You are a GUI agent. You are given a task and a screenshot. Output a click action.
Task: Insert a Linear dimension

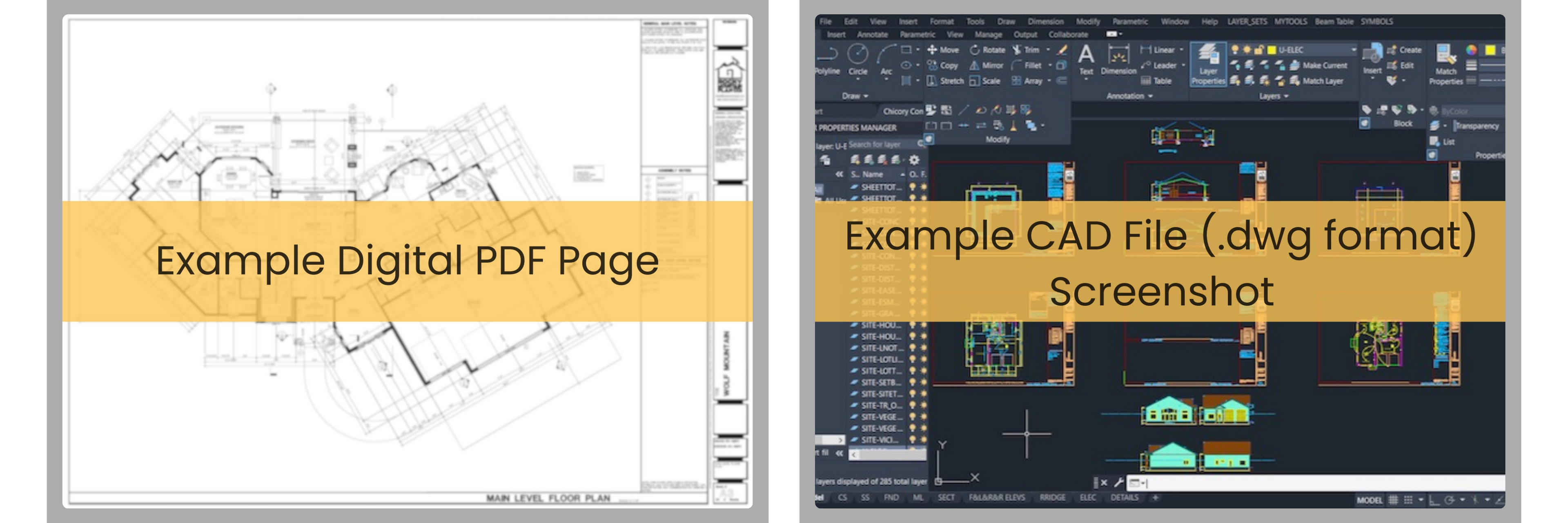[1158, 50]
